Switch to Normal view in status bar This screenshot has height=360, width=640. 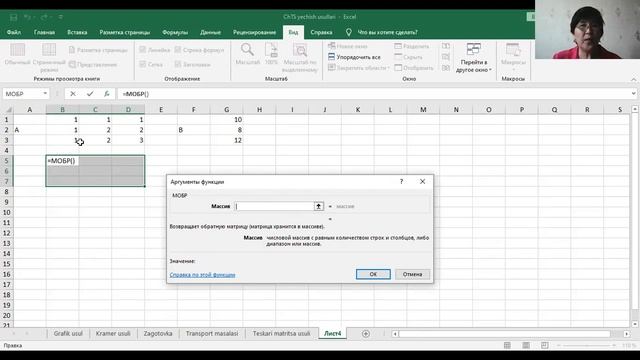[507, 345]
